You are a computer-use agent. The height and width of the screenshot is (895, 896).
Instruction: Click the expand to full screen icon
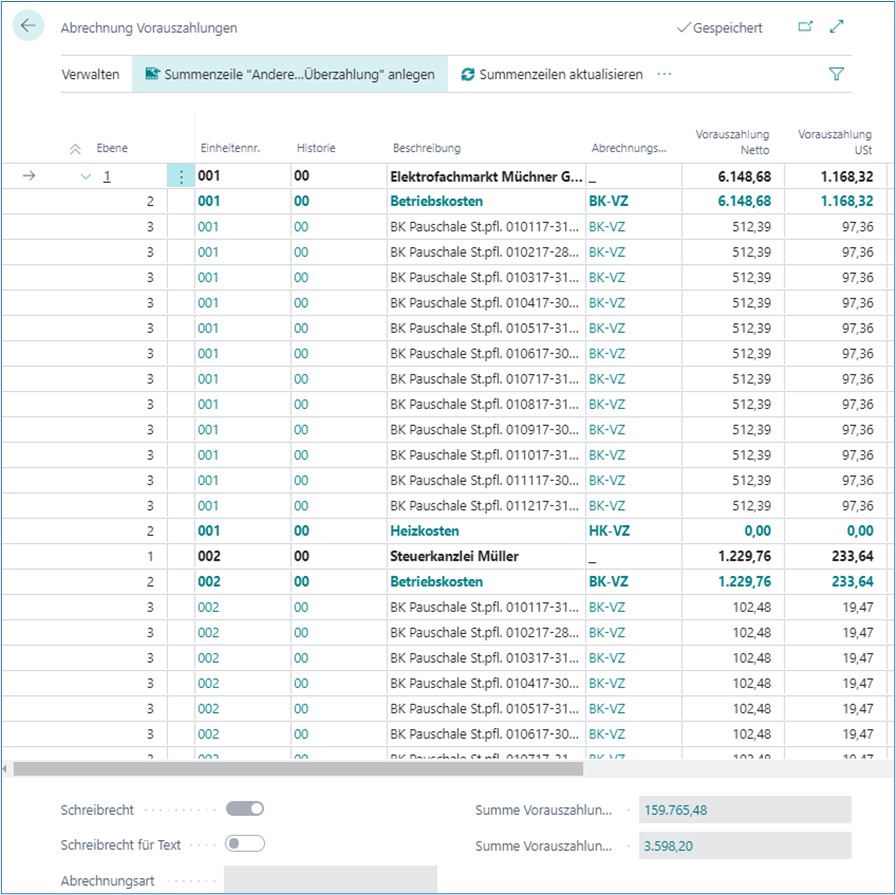click(x=838, y=28)
